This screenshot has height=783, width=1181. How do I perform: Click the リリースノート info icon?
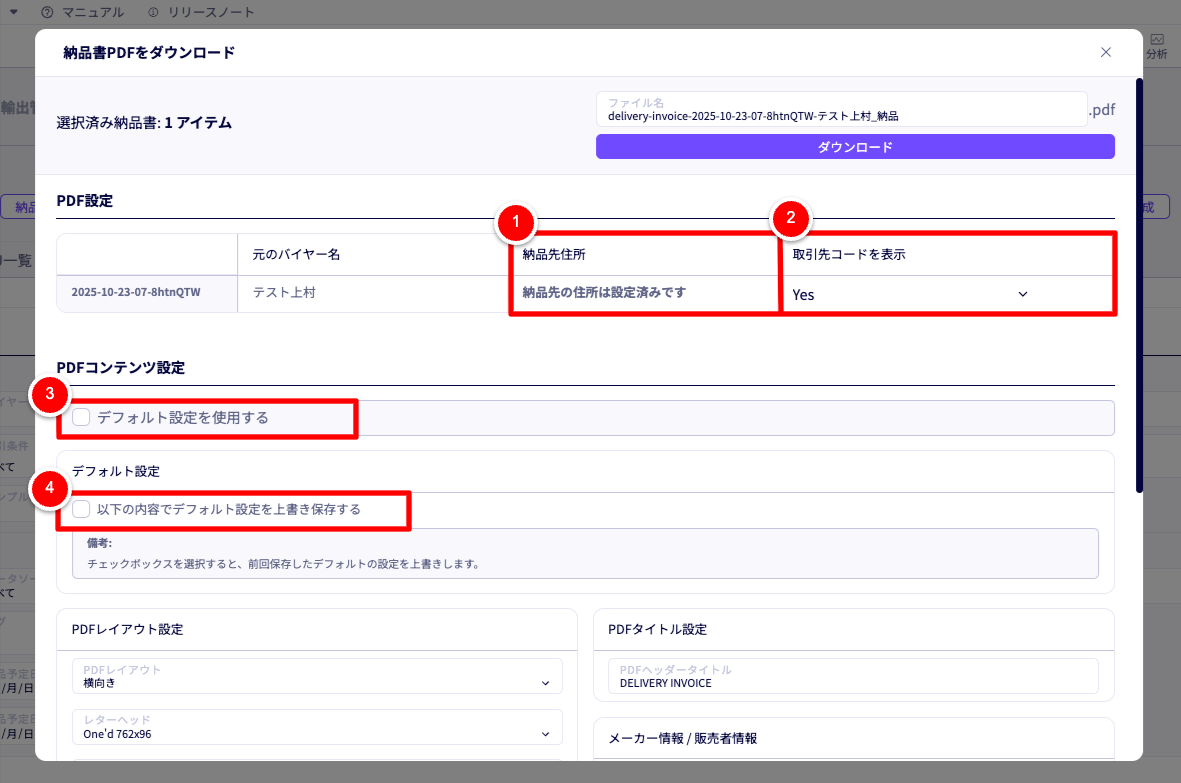click(153, 13)
